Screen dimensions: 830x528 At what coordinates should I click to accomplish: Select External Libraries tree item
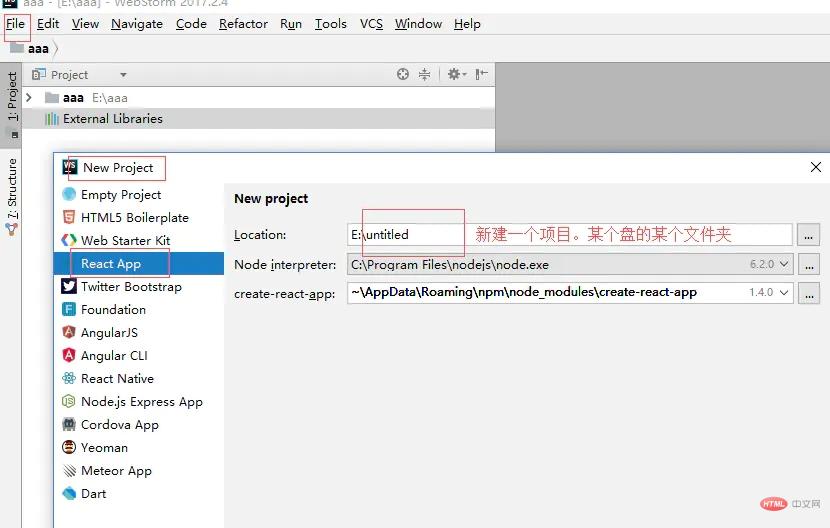point(258,119)
